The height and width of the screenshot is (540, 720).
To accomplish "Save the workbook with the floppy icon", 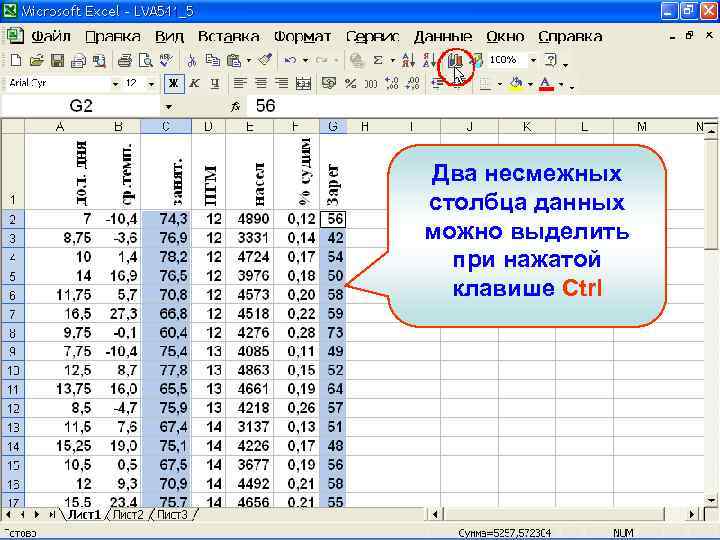I will click(57, 60).
